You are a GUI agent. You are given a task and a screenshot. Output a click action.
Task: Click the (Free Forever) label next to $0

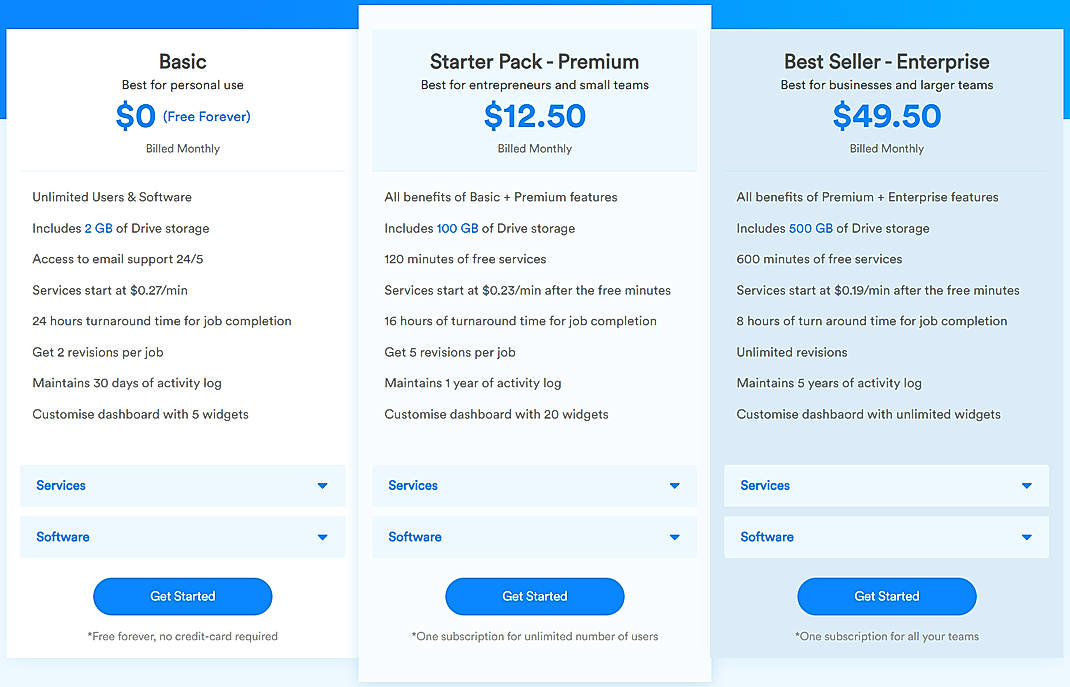(205, 117)
